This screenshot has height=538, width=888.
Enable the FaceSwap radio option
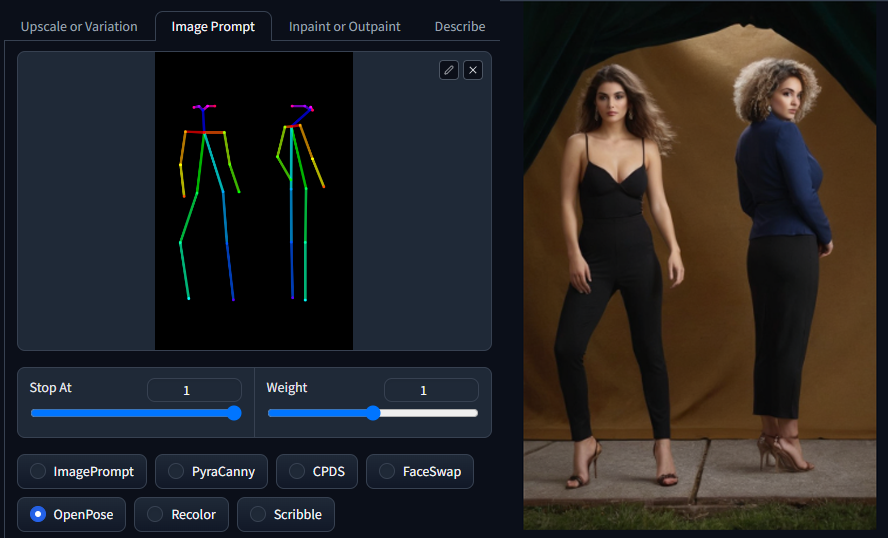click(420, 471)
